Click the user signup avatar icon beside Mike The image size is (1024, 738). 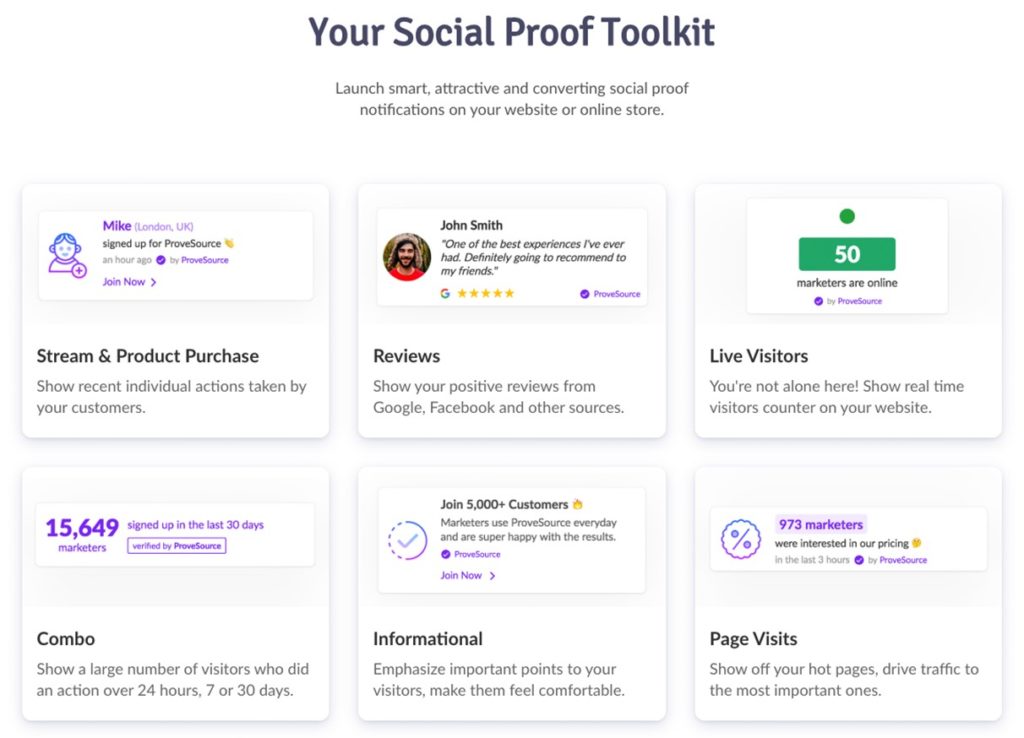67,255
